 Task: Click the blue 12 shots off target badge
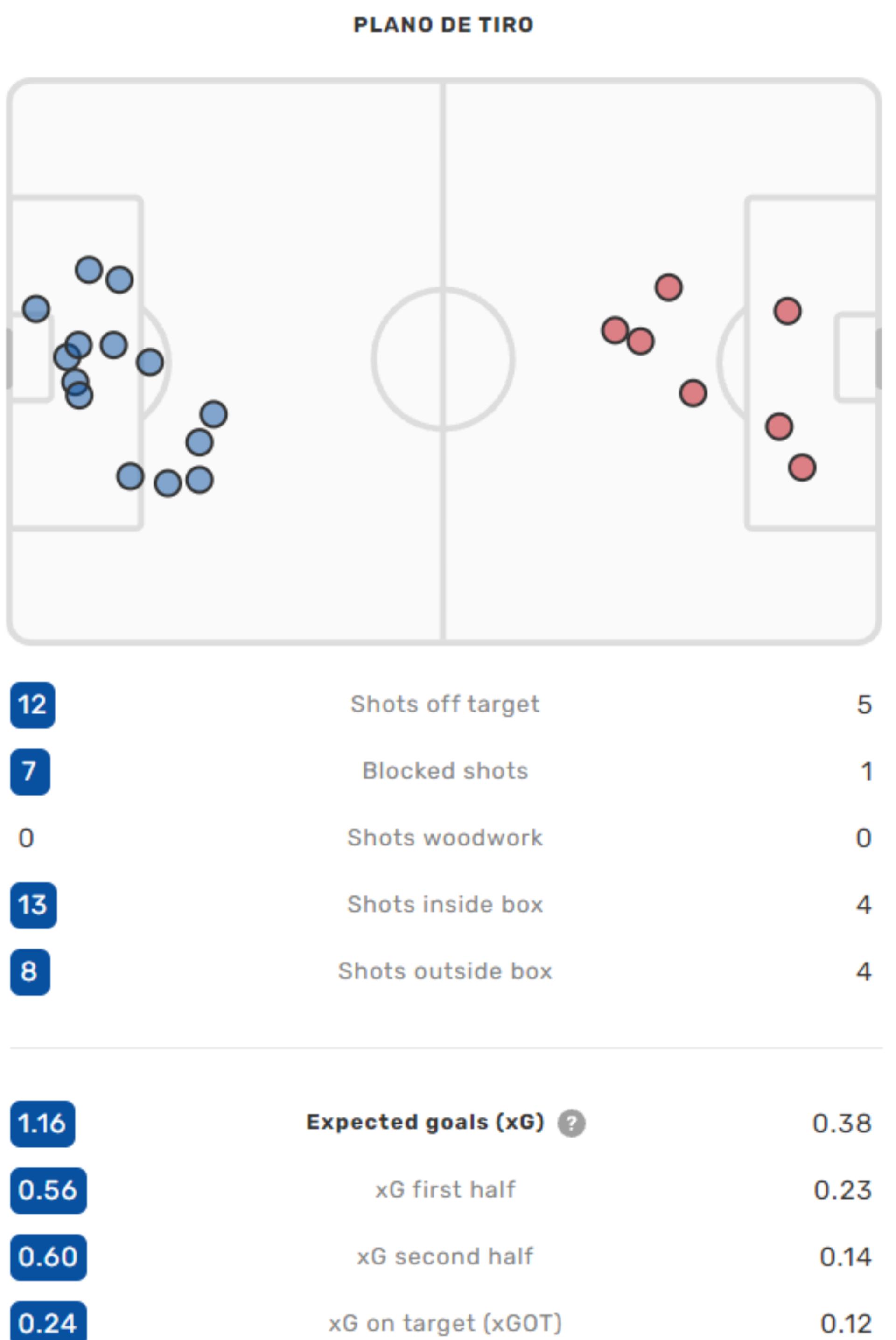pyautogui.click(x=33, y=705)
